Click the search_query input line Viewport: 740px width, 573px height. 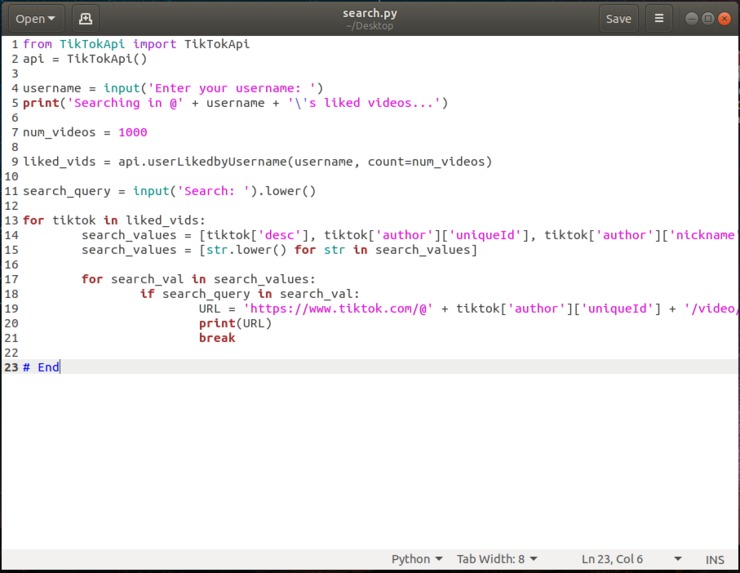point(169,191)
